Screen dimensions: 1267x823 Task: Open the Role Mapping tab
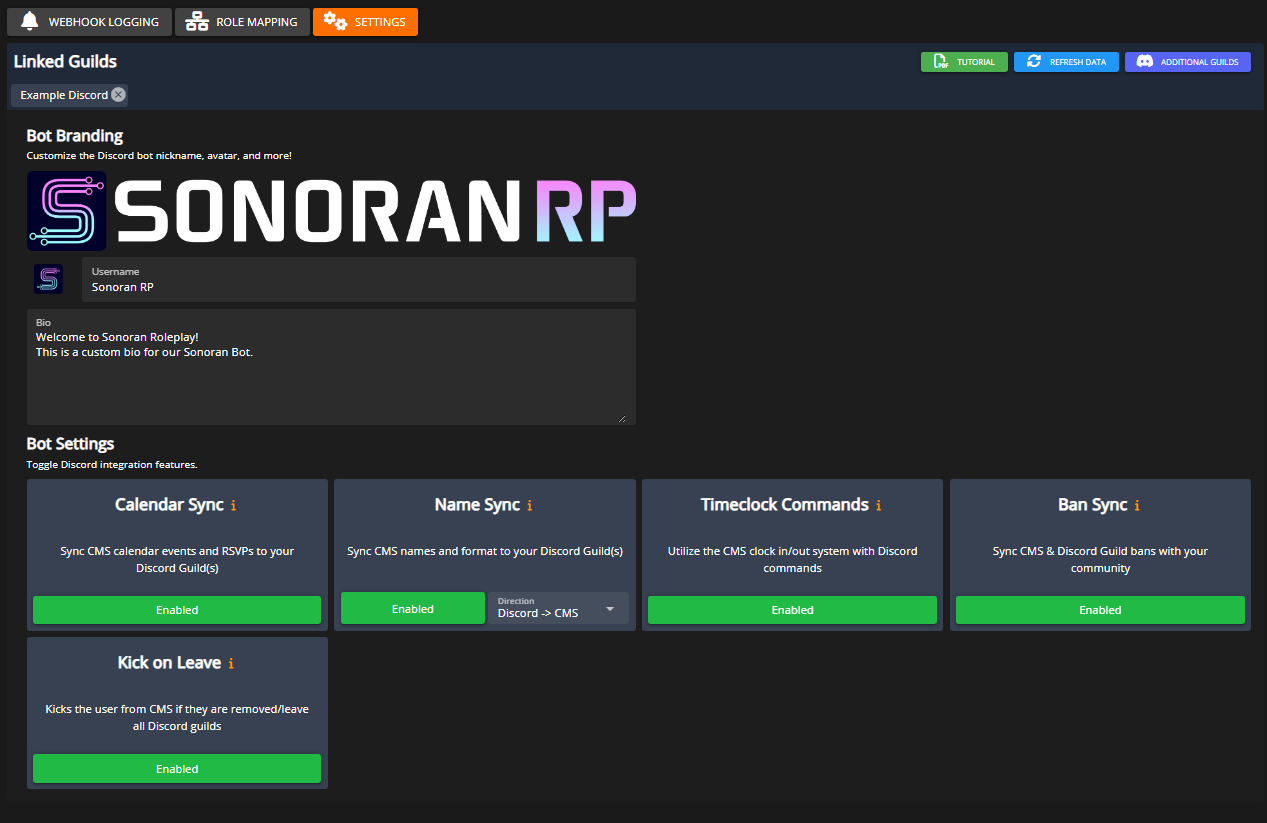tap(242, 22)
